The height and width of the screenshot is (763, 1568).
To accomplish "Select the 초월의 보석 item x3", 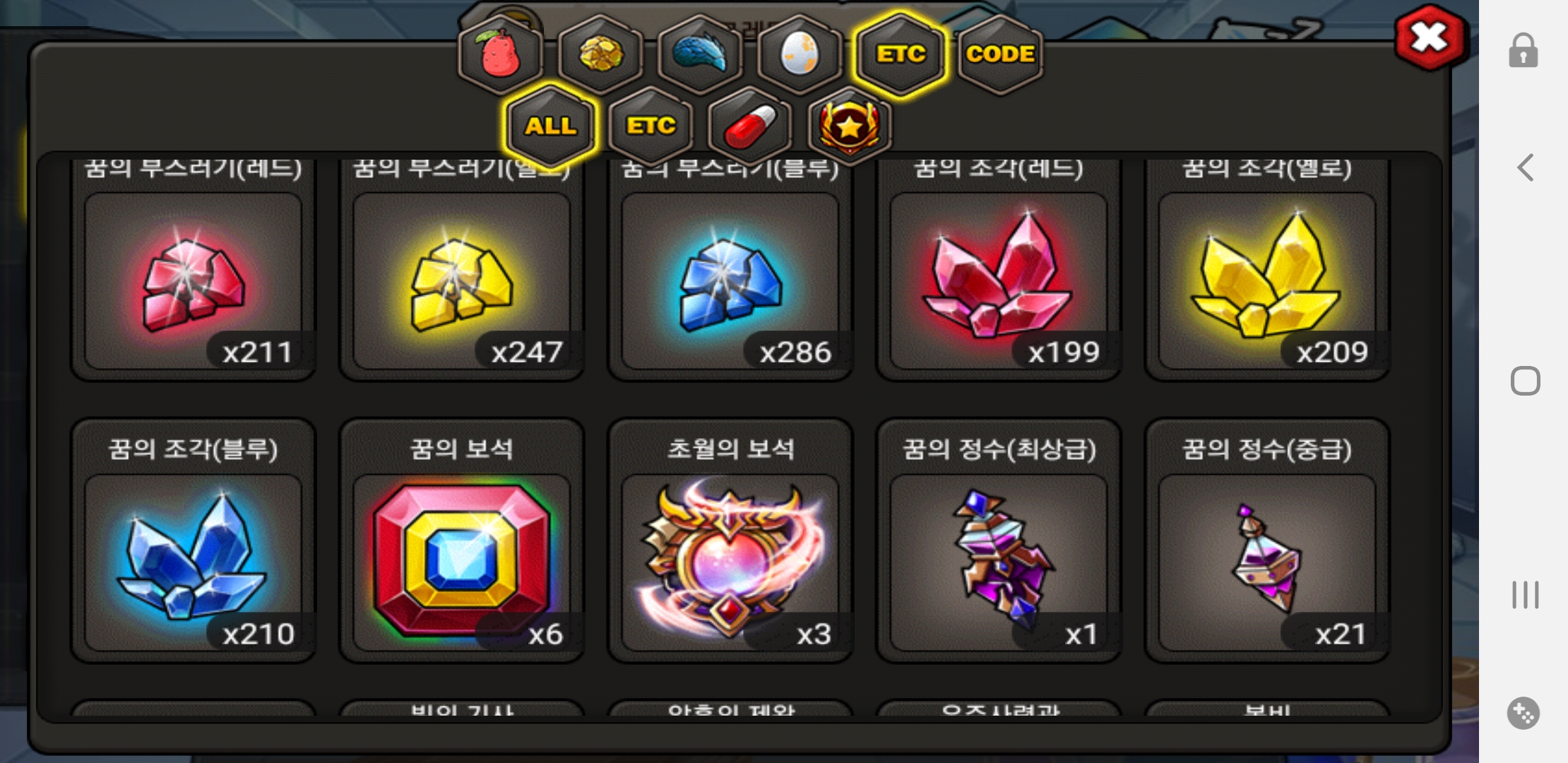I will pos(730,541).
